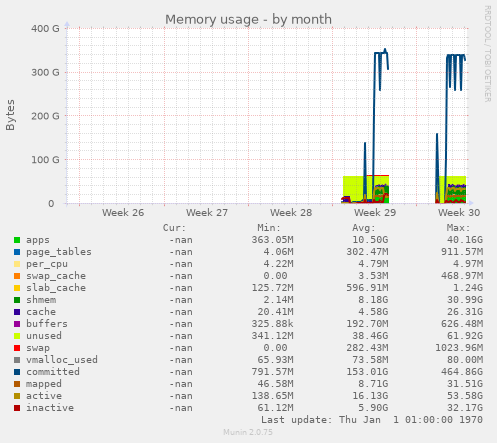Viewport: 497px width, 443px height.
Task: Click the 'Week 30' axis label
Action: point(459,213)
